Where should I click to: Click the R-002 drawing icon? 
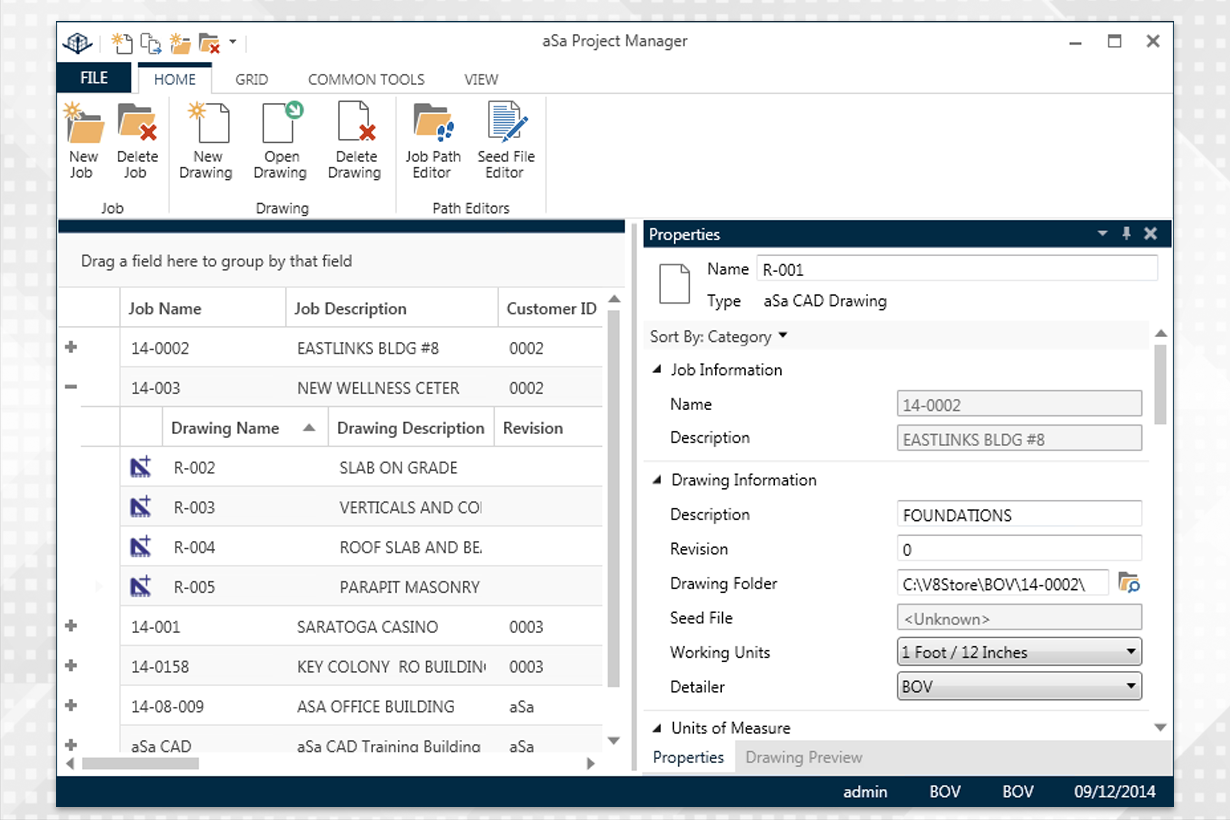coord(141,467)
